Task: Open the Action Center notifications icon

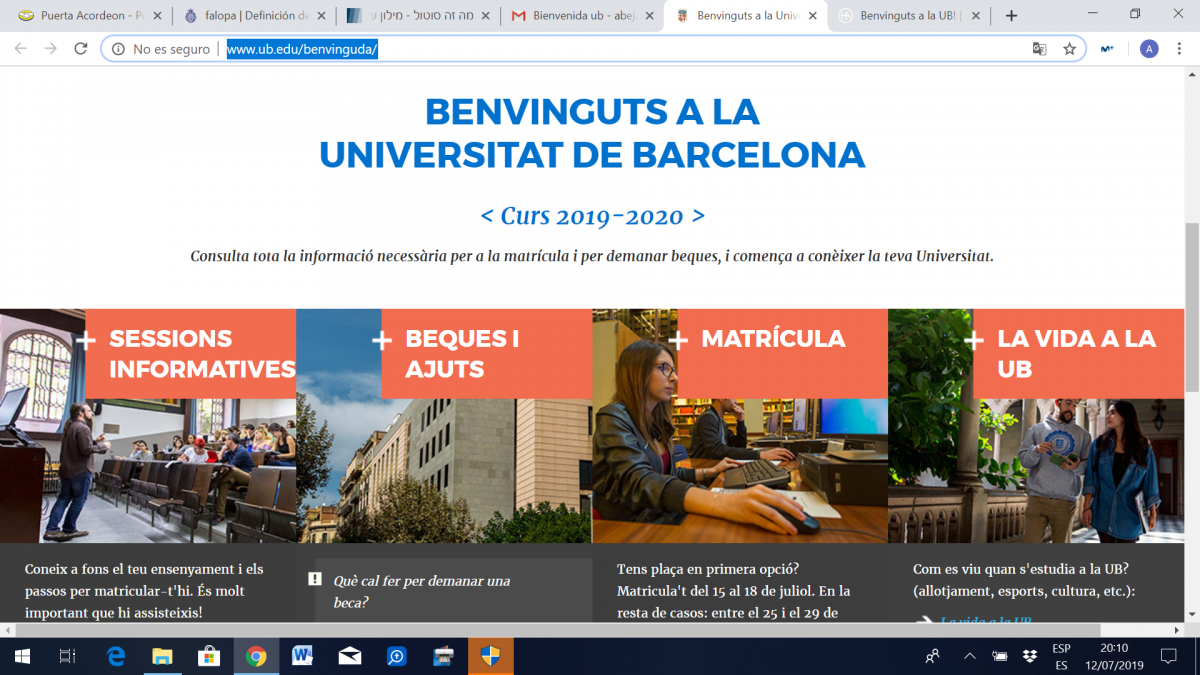Action: pos(1168,656)
